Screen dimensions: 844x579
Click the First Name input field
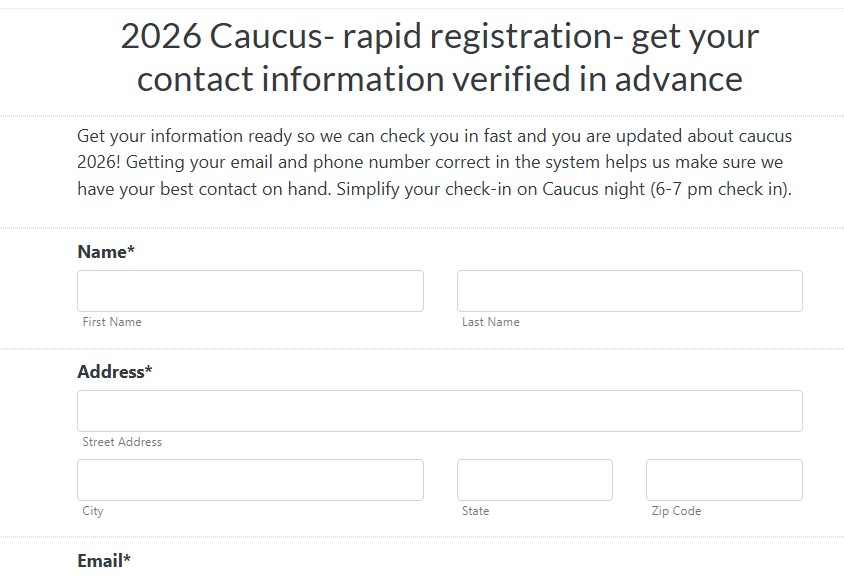(x=249, y=290)
